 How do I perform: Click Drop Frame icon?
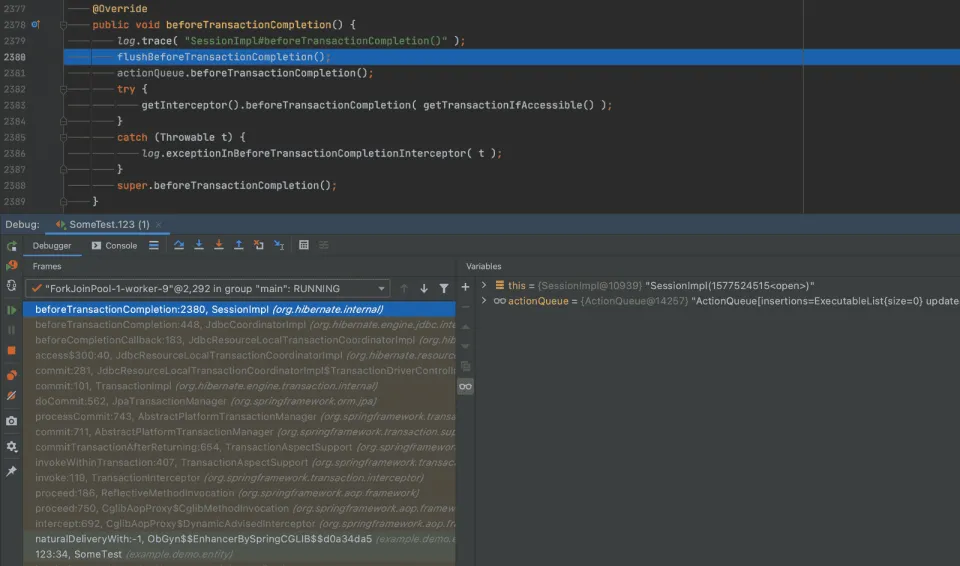pos(259,245)
